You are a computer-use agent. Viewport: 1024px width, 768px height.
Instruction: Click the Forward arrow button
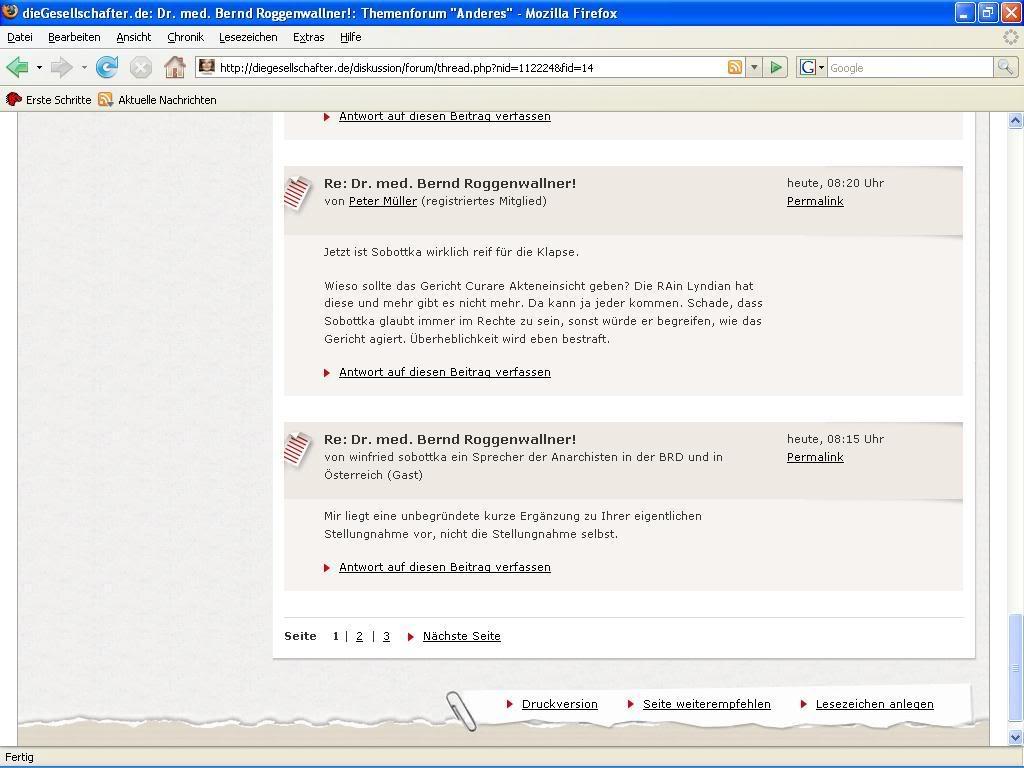[x=61, y=68]
